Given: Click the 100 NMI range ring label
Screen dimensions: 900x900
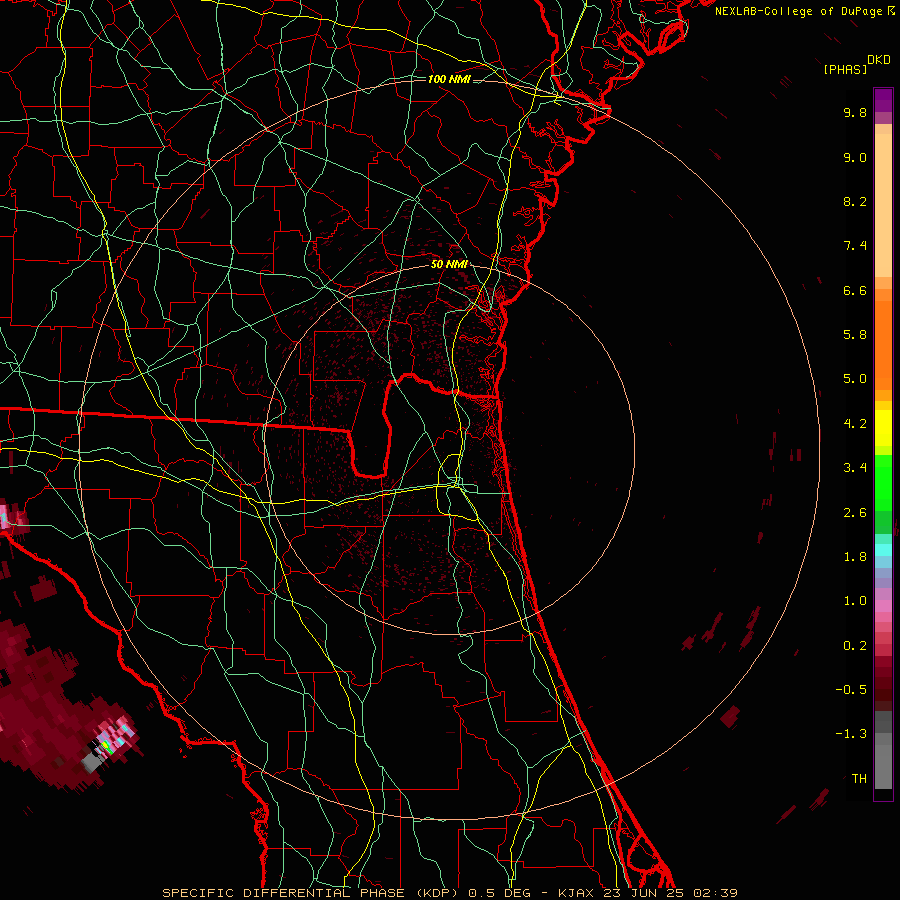Looking at the screenshot, I should click(x=449, y=79).
